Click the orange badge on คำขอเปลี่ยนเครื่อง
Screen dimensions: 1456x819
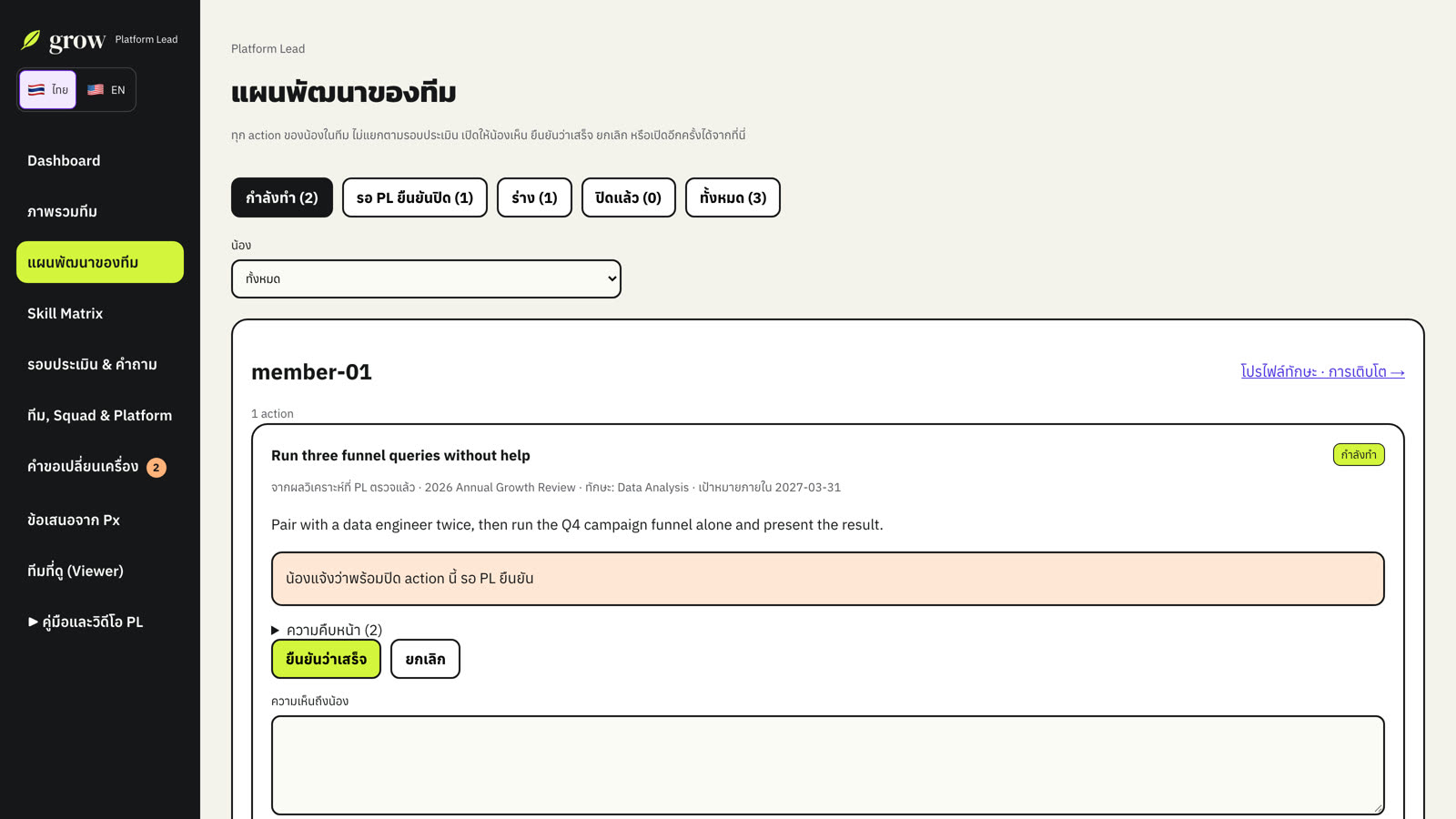coord(157,468)
